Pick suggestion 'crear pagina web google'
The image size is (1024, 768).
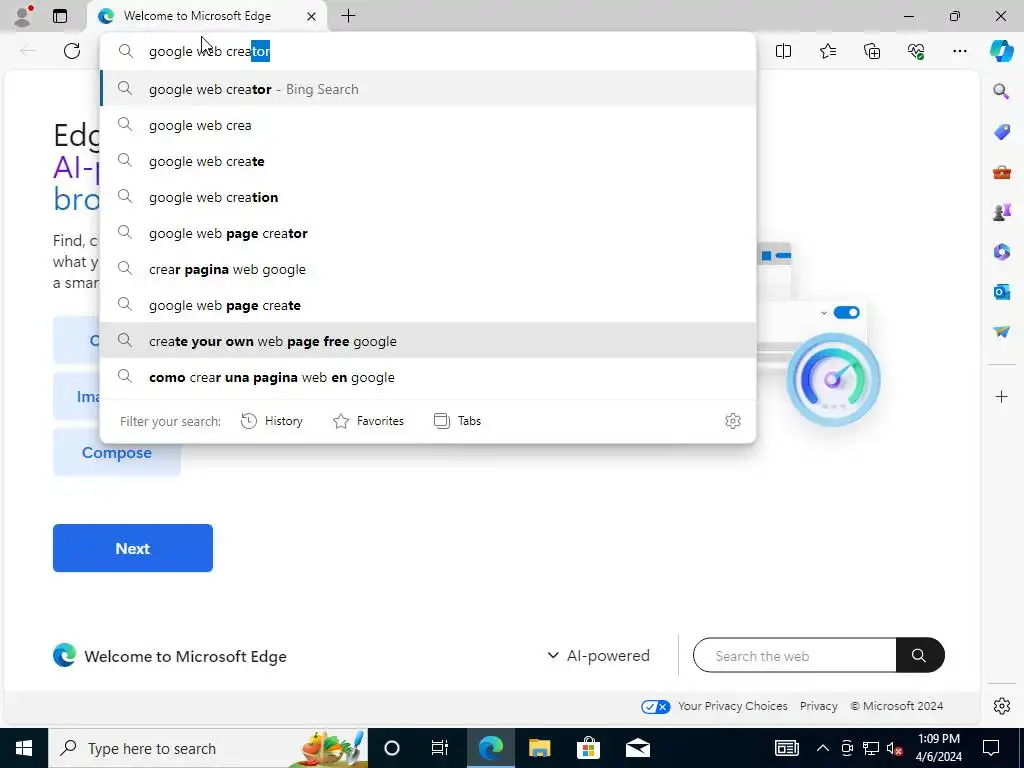(428, 269)
